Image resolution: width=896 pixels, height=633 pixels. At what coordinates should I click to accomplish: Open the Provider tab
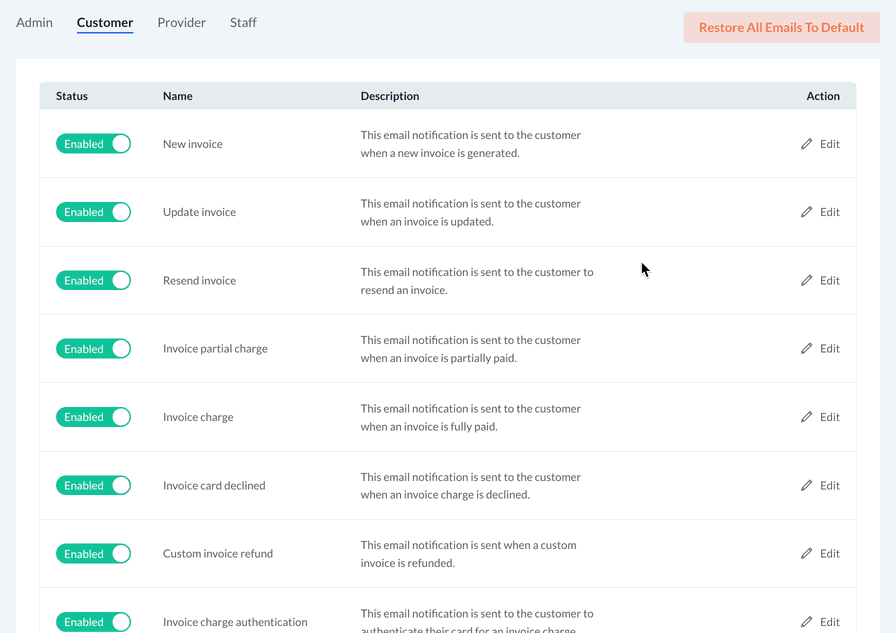181,22
